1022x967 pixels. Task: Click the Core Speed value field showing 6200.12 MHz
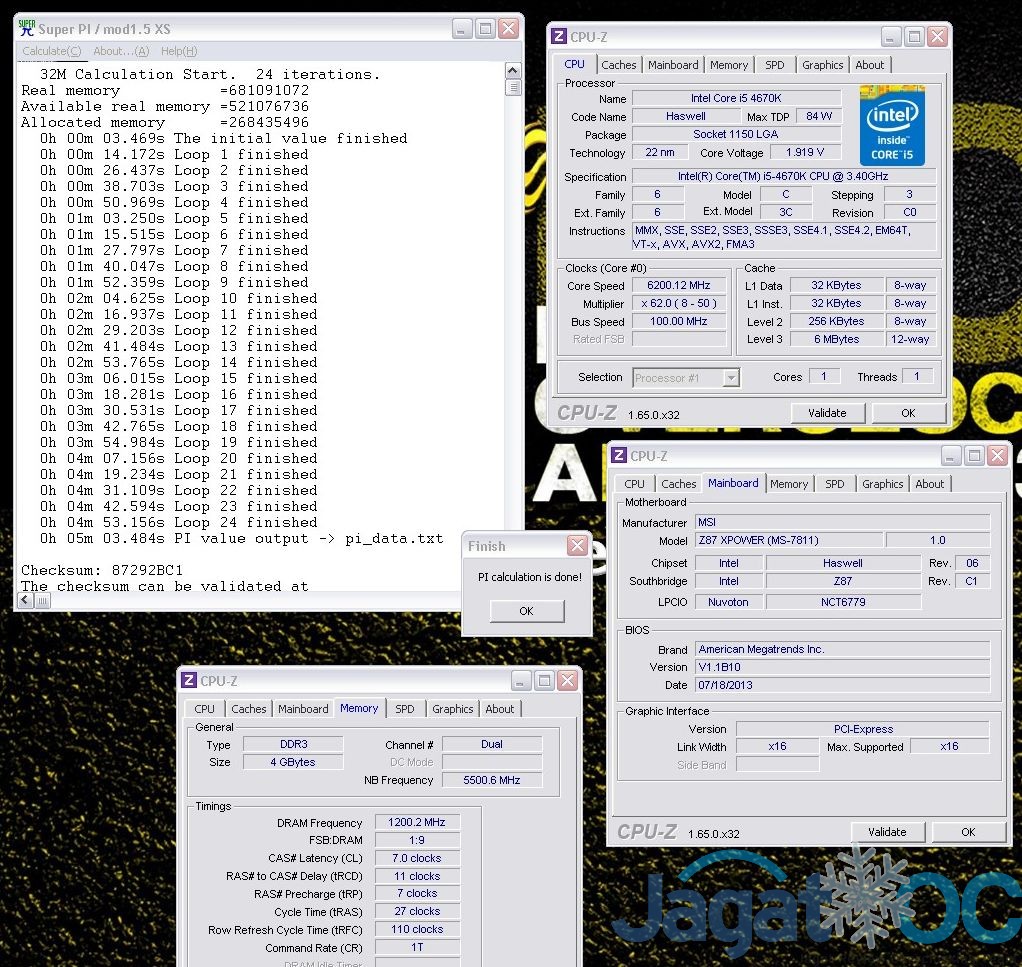click(678, 286)
